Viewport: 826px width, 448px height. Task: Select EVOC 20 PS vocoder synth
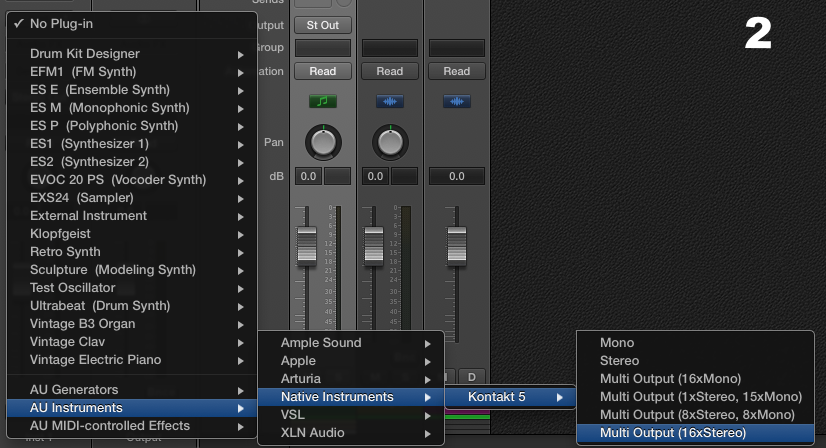132,180
